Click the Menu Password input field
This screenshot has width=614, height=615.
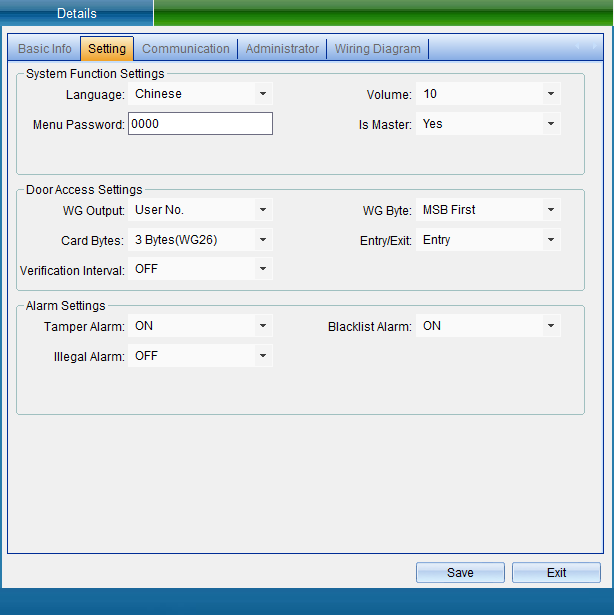[x=200, y=124]
